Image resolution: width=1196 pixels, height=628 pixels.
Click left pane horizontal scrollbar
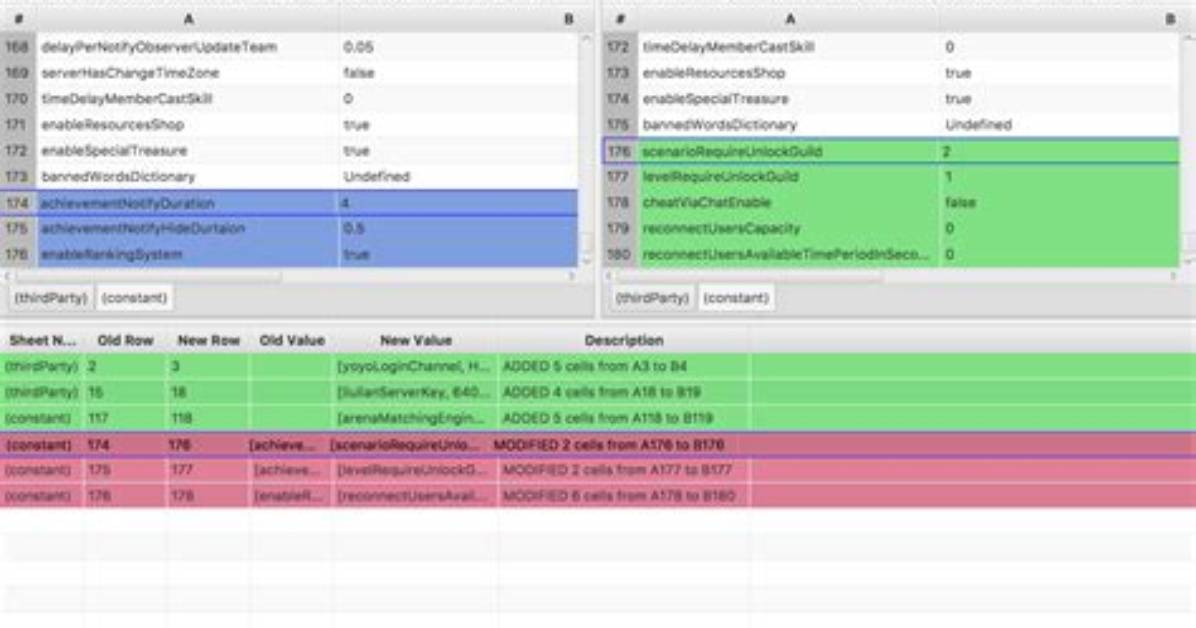pos(149,276)
